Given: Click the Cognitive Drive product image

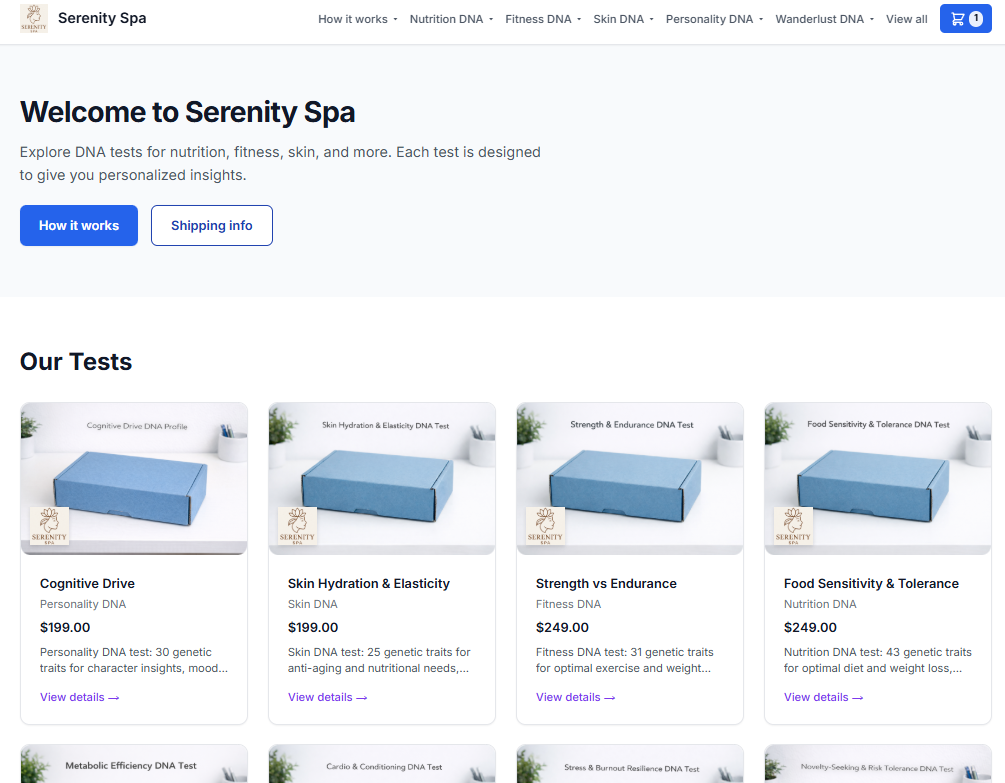Looking at the screenshot, I should click(x=133, y=478).
